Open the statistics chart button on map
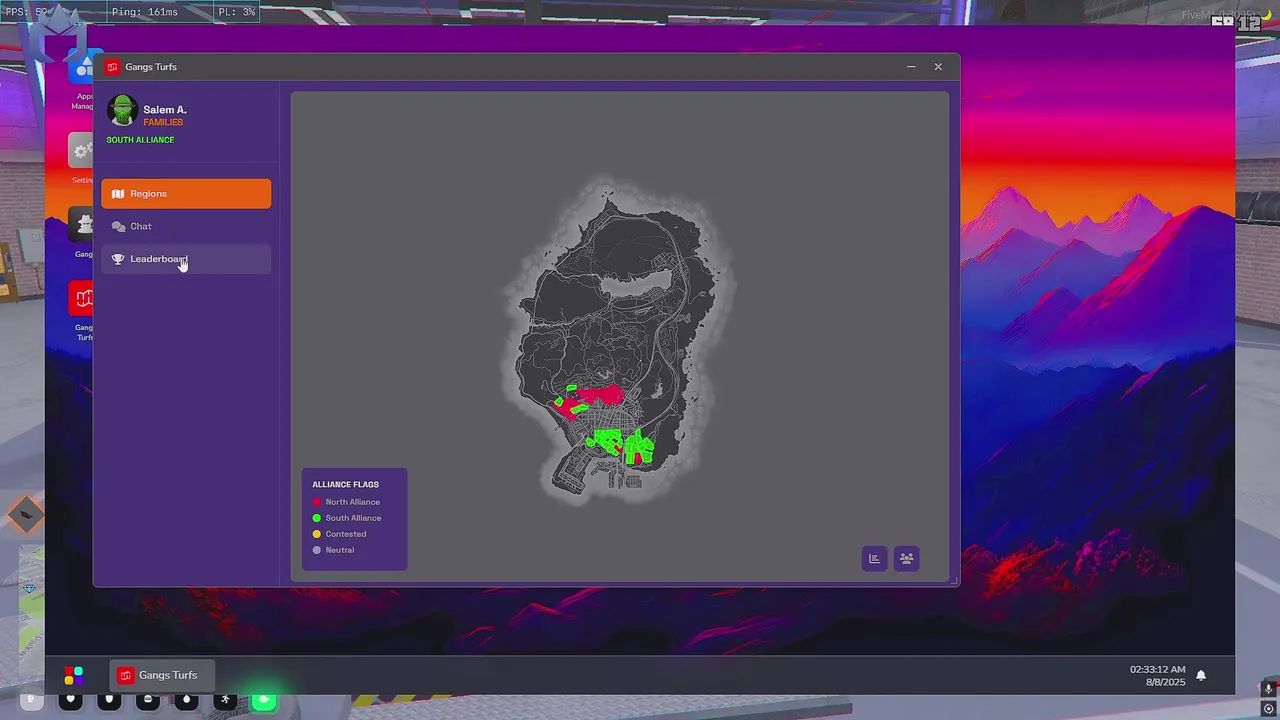 [874, 559]
